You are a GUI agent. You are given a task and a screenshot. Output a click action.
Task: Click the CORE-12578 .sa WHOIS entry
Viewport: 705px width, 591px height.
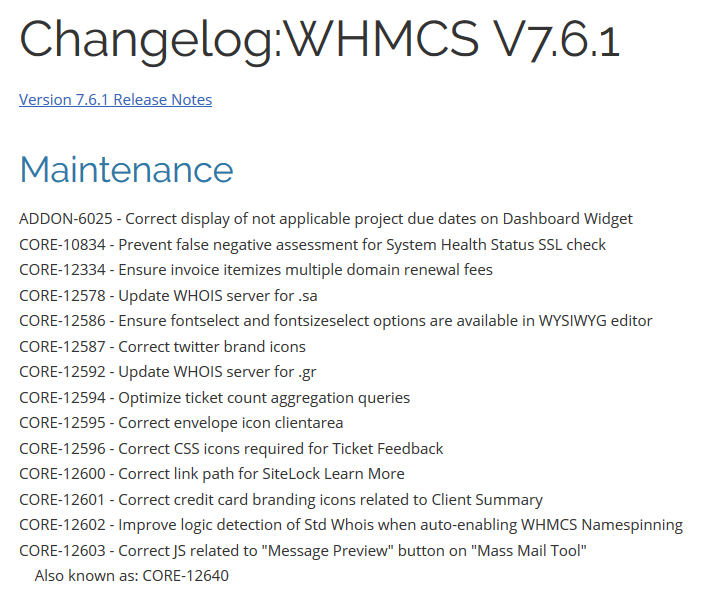pyautogui.click(x=168, y=296)
